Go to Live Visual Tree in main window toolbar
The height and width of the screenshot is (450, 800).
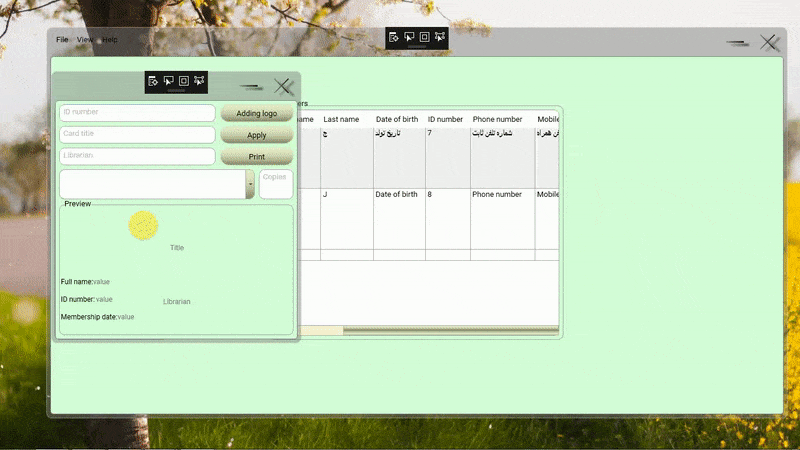[393, 37]
